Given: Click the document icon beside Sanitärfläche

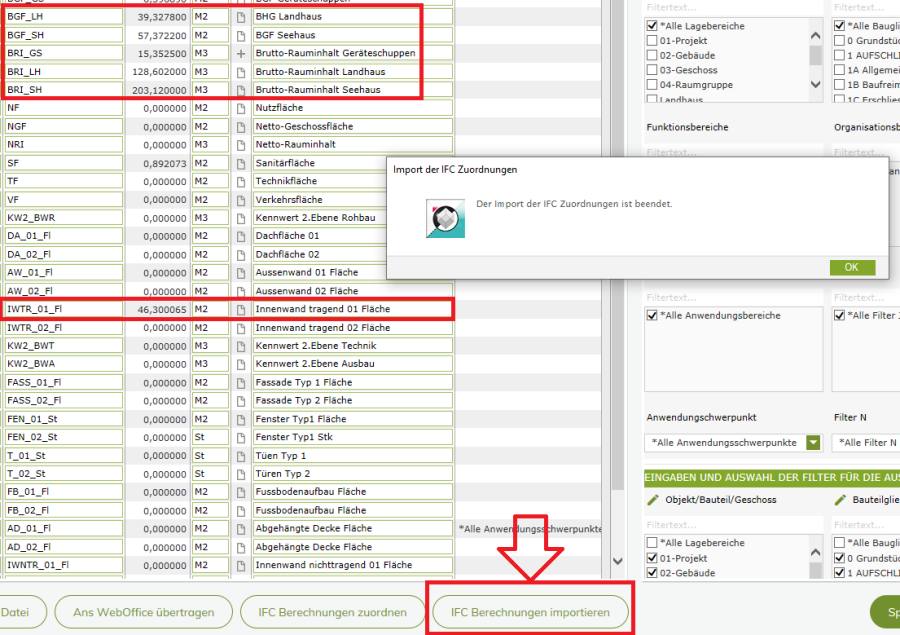Looking at the screenshot, I should tap(241, 163).
